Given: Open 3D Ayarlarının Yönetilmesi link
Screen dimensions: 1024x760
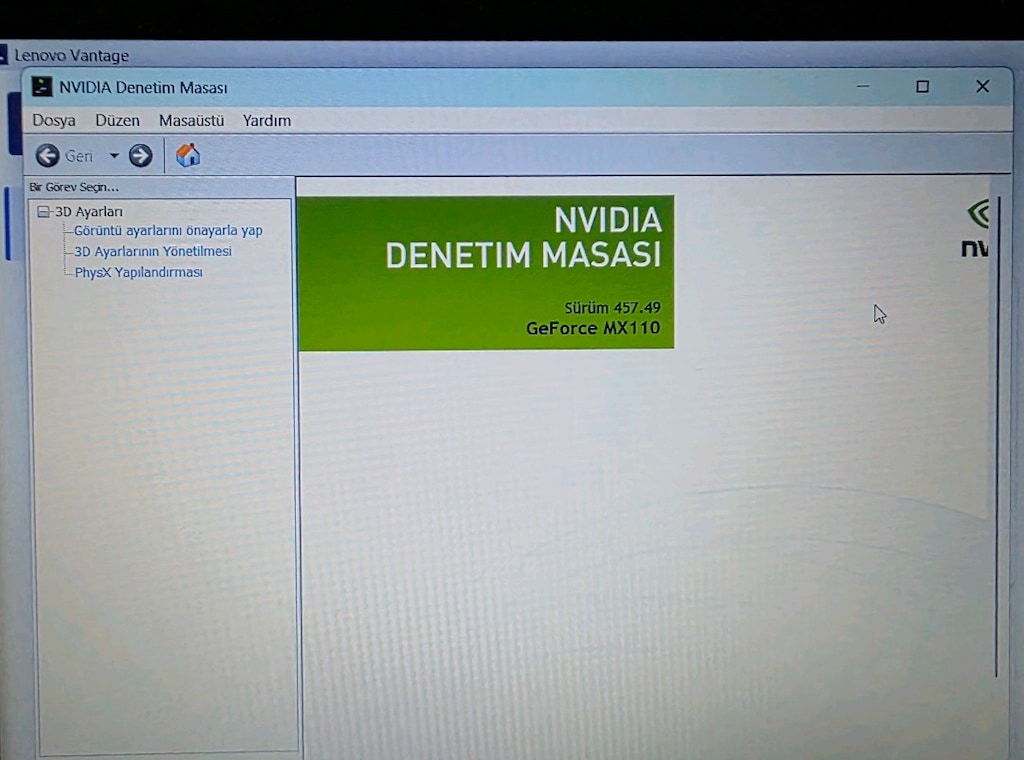Looking at the screenshot, I should (x=153, y=251).
